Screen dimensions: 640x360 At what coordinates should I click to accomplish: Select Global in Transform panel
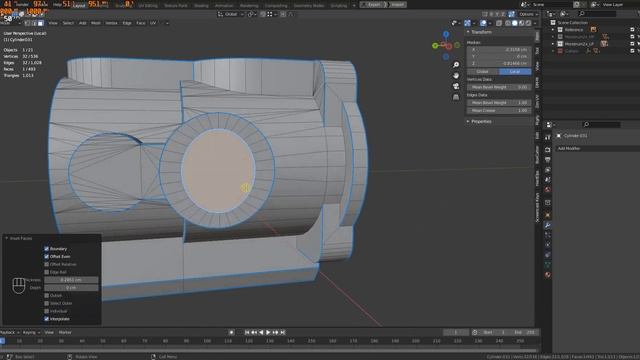482,71
